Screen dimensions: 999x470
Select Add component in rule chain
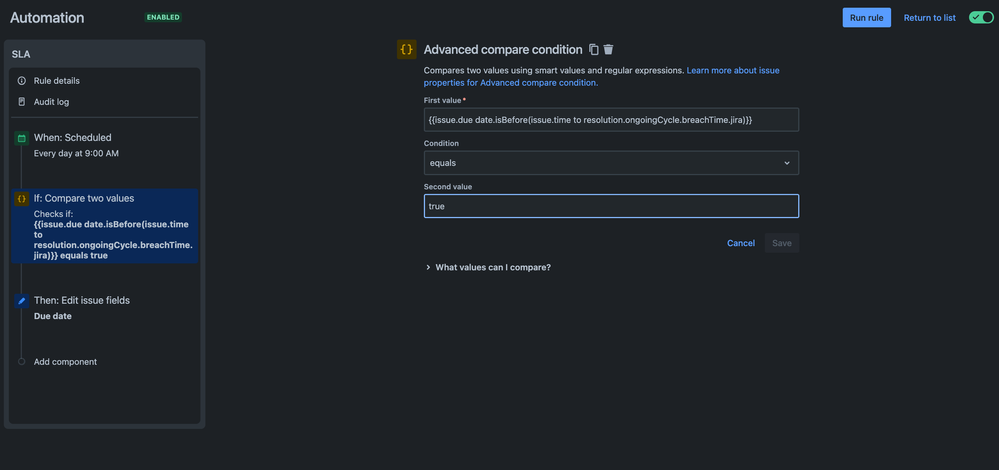pyautogui.click(x=65, y=362)
